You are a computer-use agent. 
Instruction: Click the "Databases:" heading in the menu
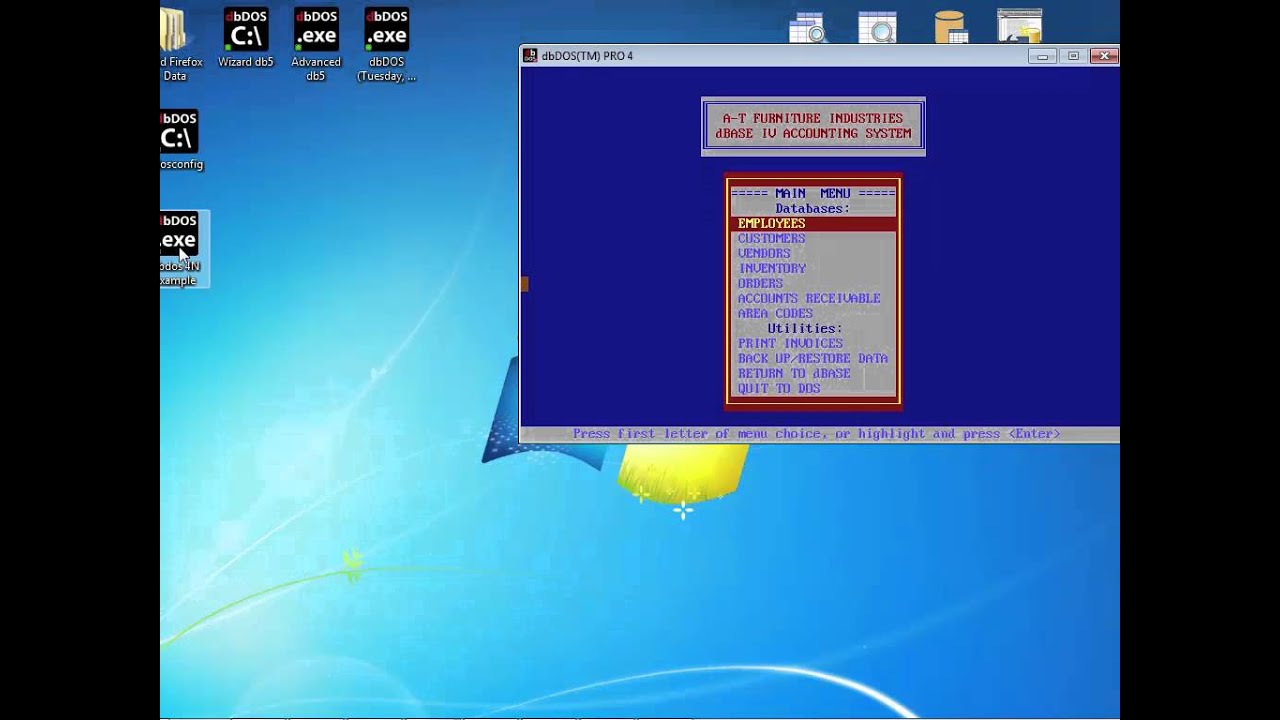pos(812,208)
